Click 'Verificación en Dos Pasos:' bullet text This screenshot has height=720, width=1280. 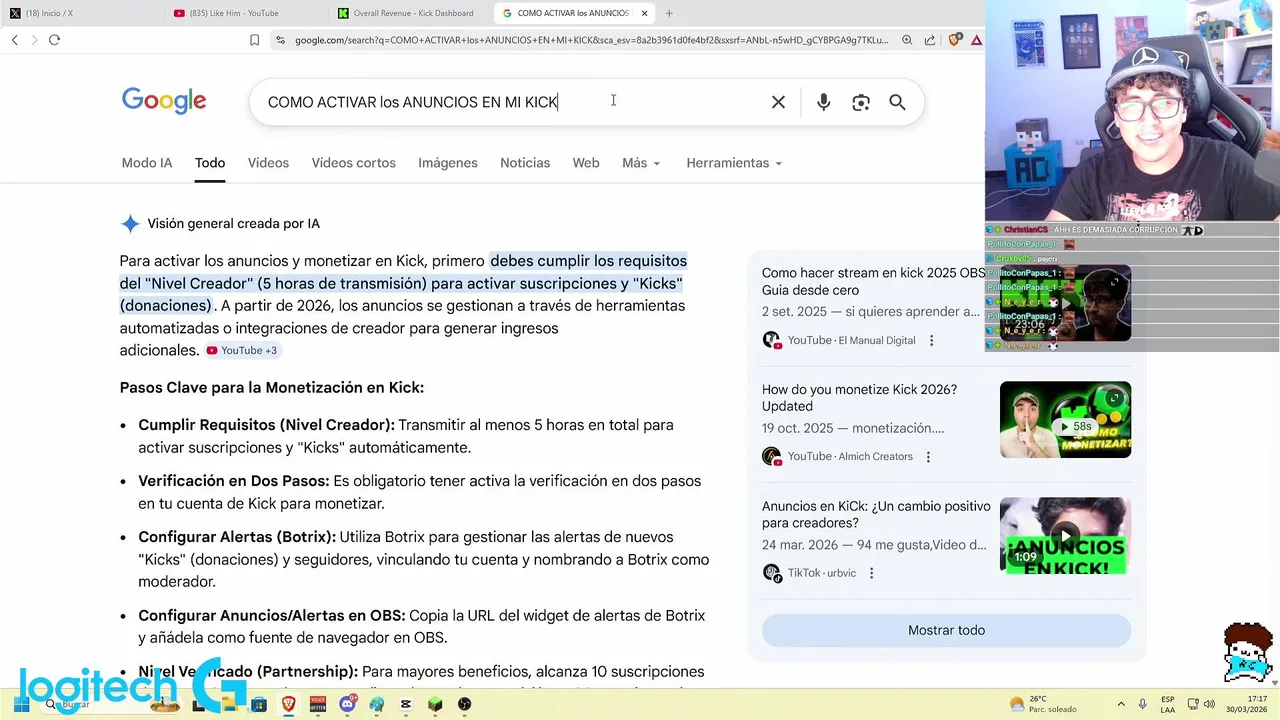pyautogui.click(x=234, y=481)
